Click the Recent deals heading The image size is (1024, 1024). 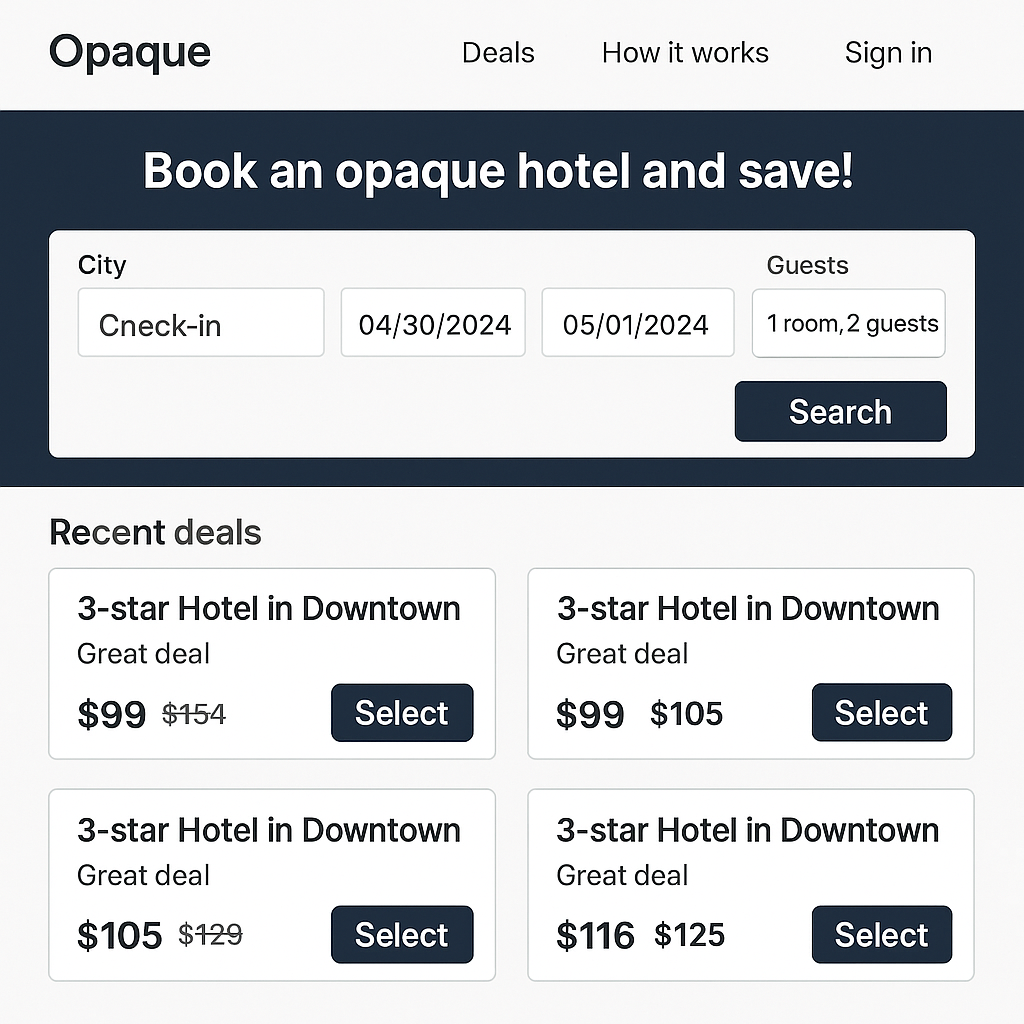coord(155,532)
